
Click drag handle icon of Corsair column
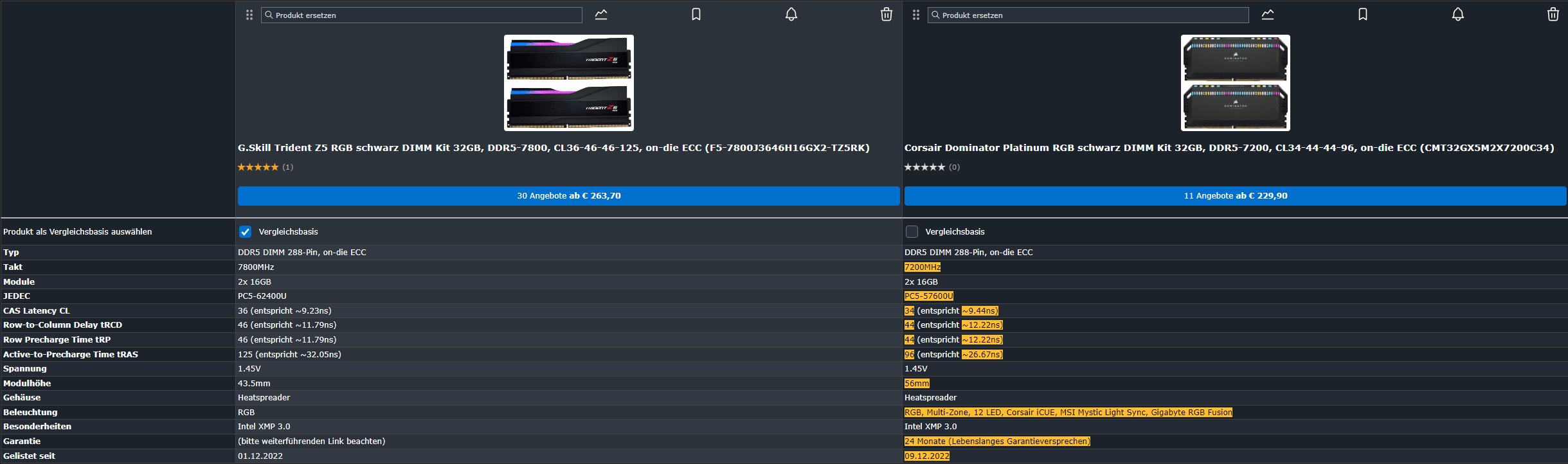point(916,15)
